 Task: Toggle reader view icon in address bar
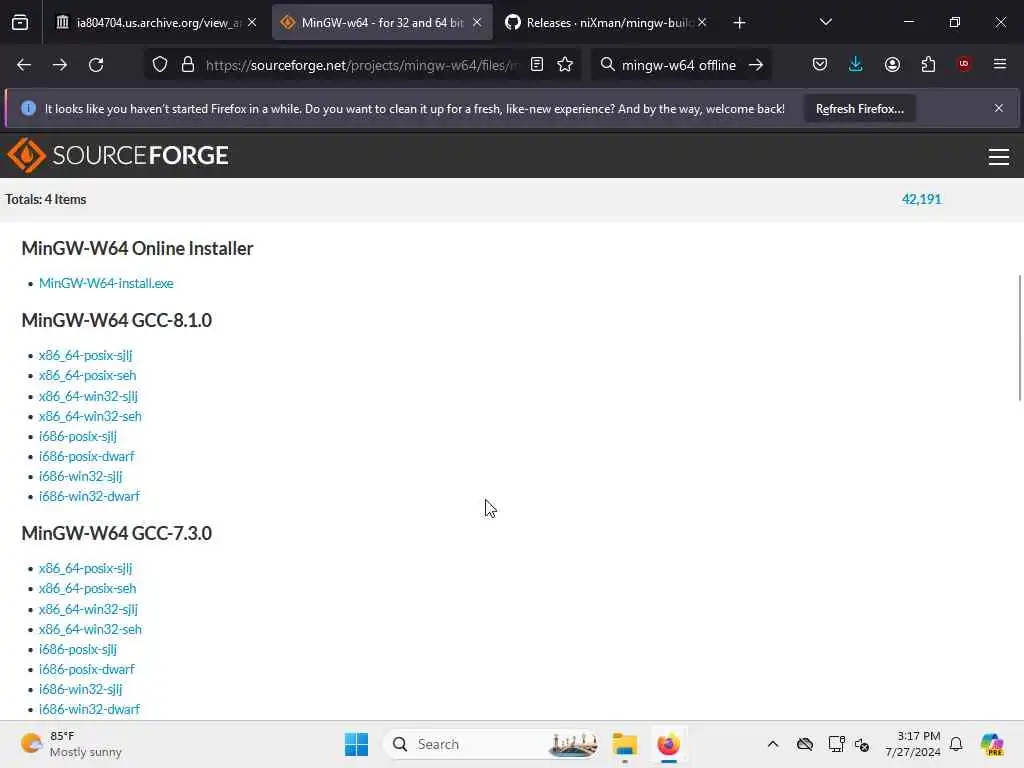pyautogui.click(x=537, y=65)
